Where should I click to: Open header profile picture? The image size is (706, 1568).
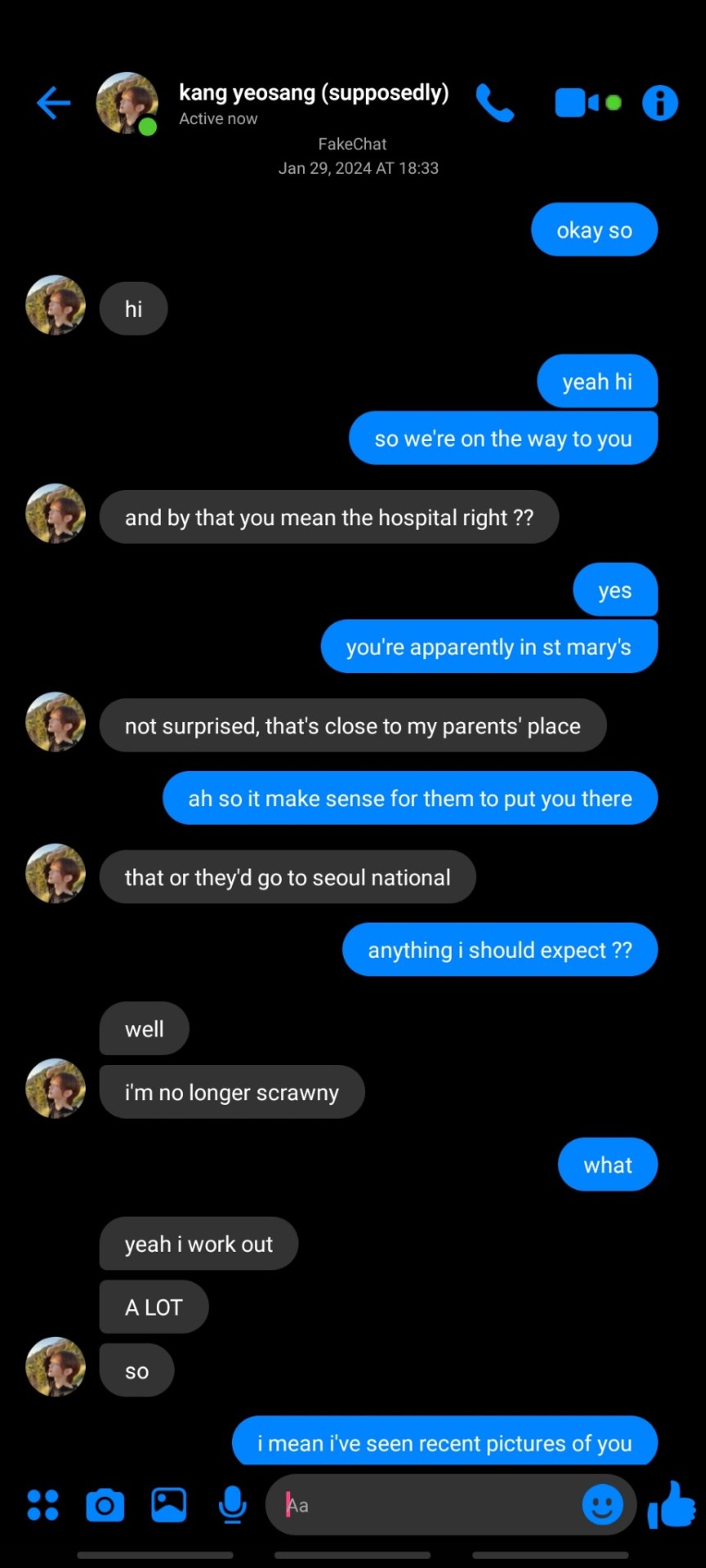127,104
